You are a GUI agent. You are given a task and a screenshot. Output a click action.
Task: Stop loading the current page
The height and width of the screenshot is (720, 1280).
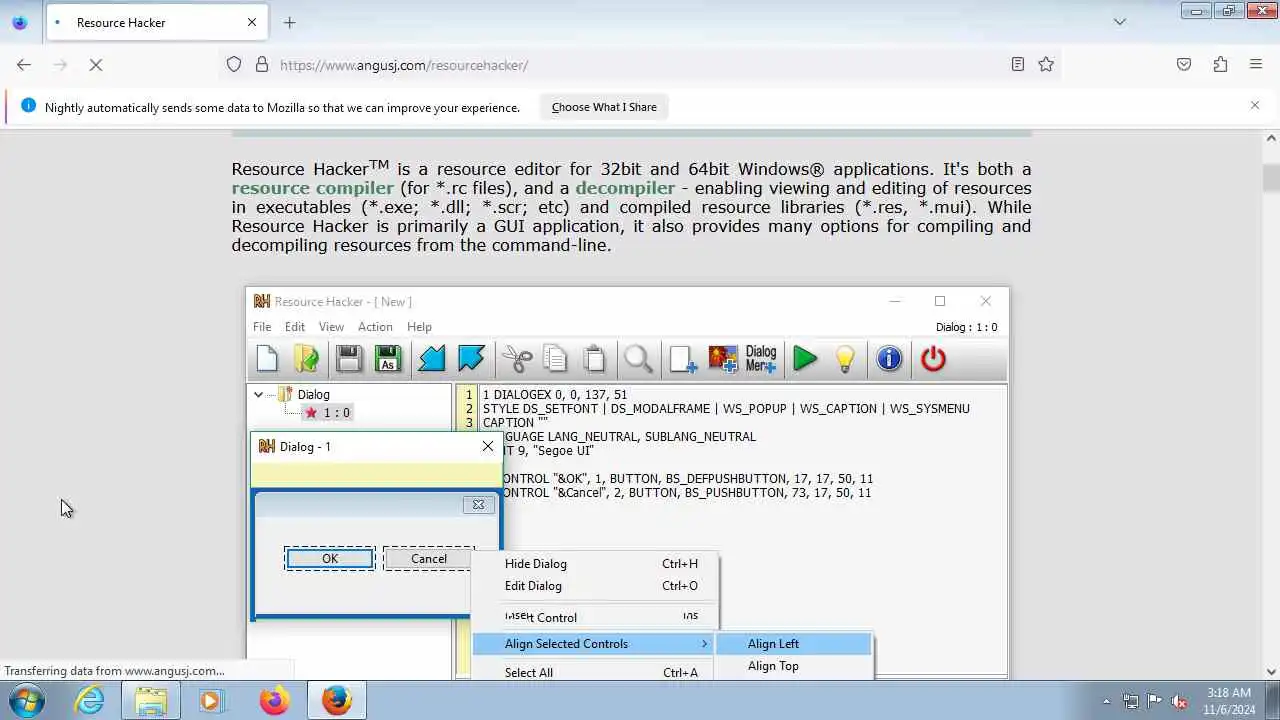pos(96,64)
